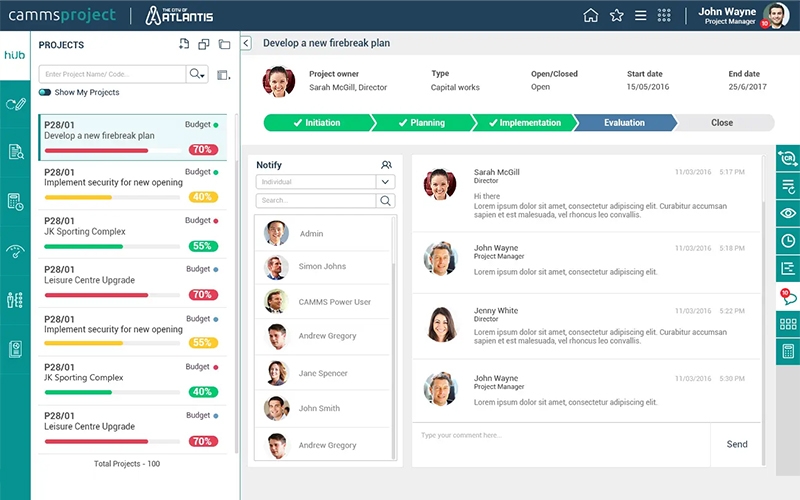Open the dashboard gauge sidebar icon
This screenshot has height=500, width=800.
(x=15, y=251)
